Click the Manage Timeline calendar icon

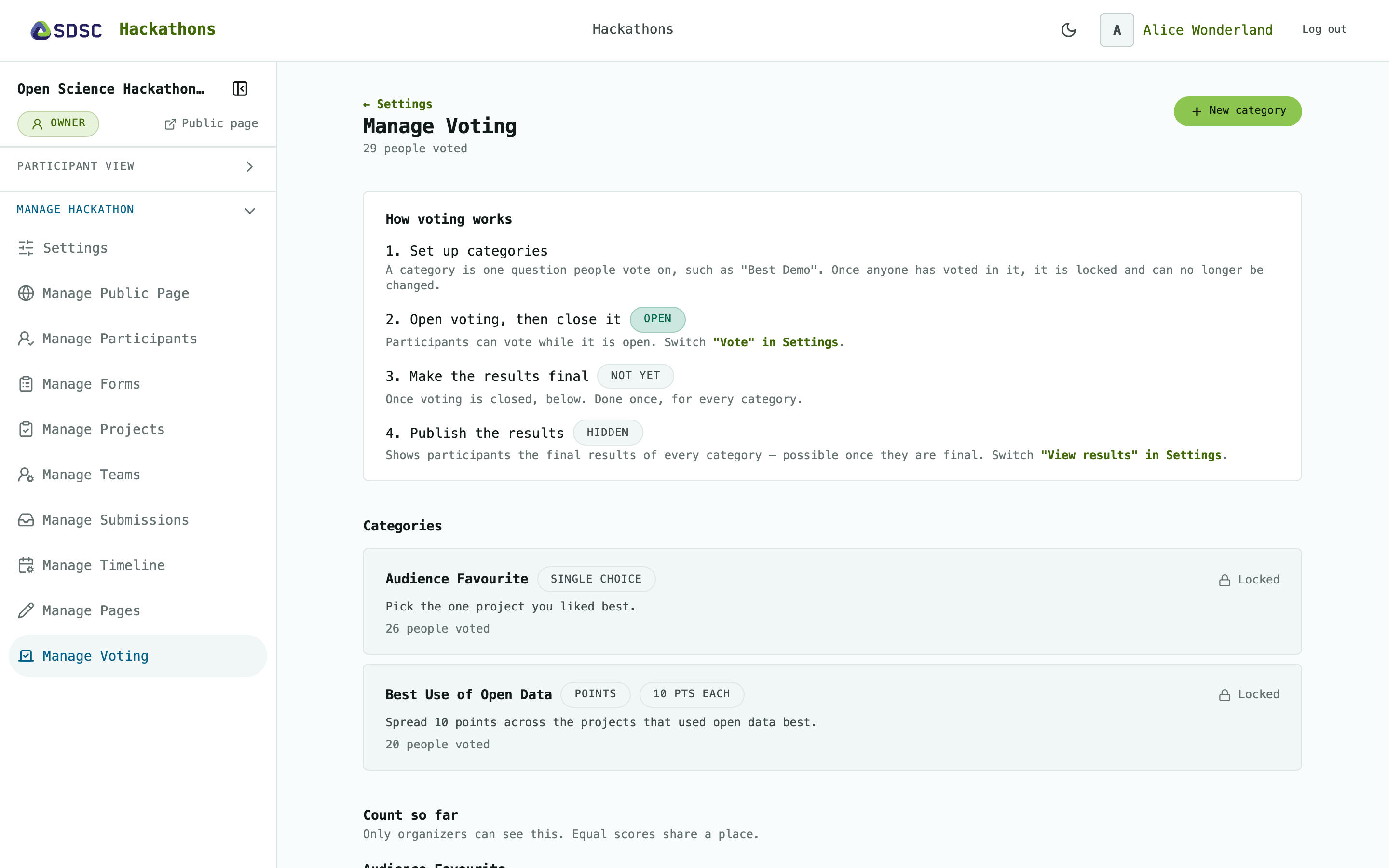click(x=26, y=566)
